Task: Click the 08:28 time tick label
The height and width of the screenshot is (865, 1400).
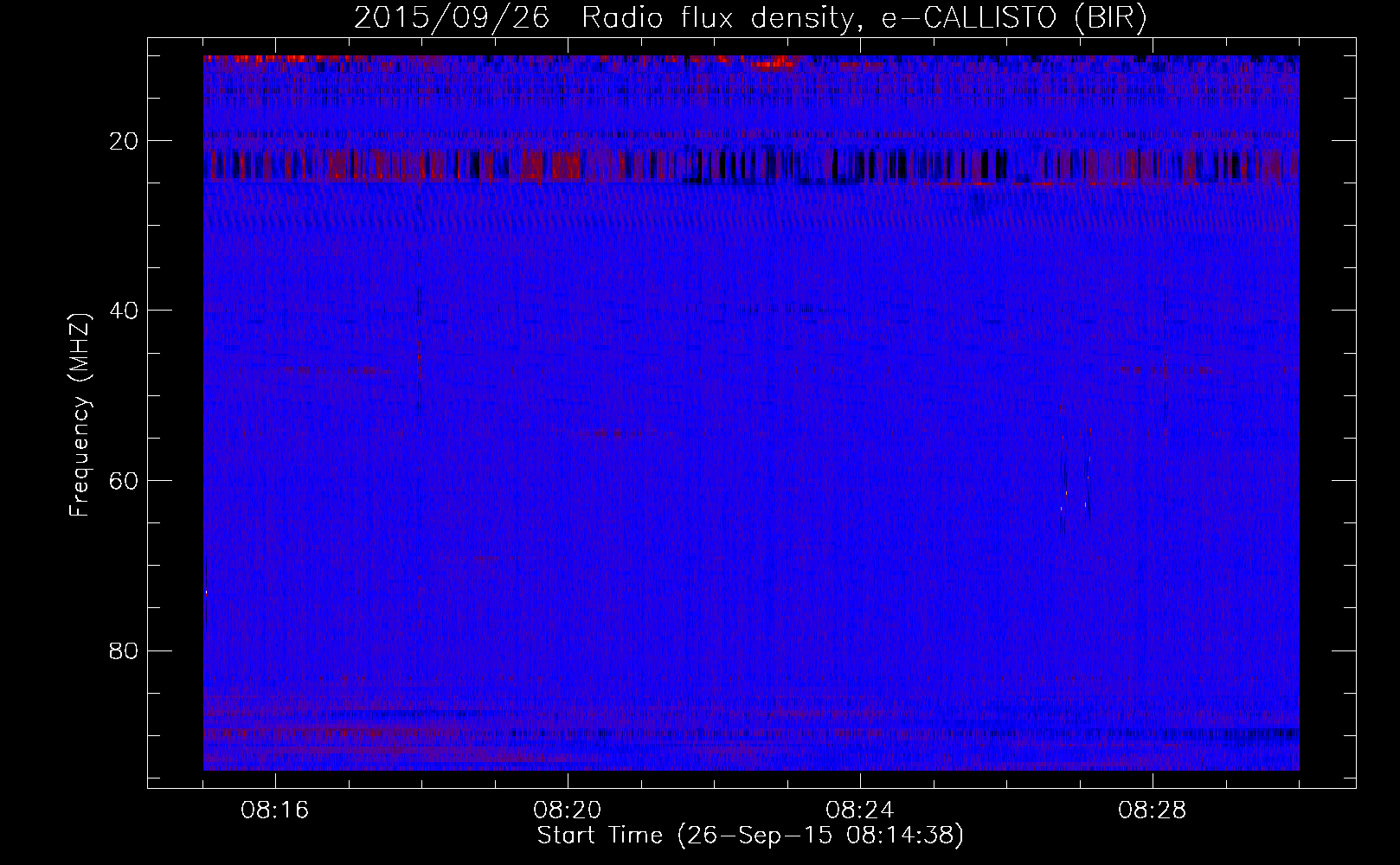Action: tap(1153, 811)
